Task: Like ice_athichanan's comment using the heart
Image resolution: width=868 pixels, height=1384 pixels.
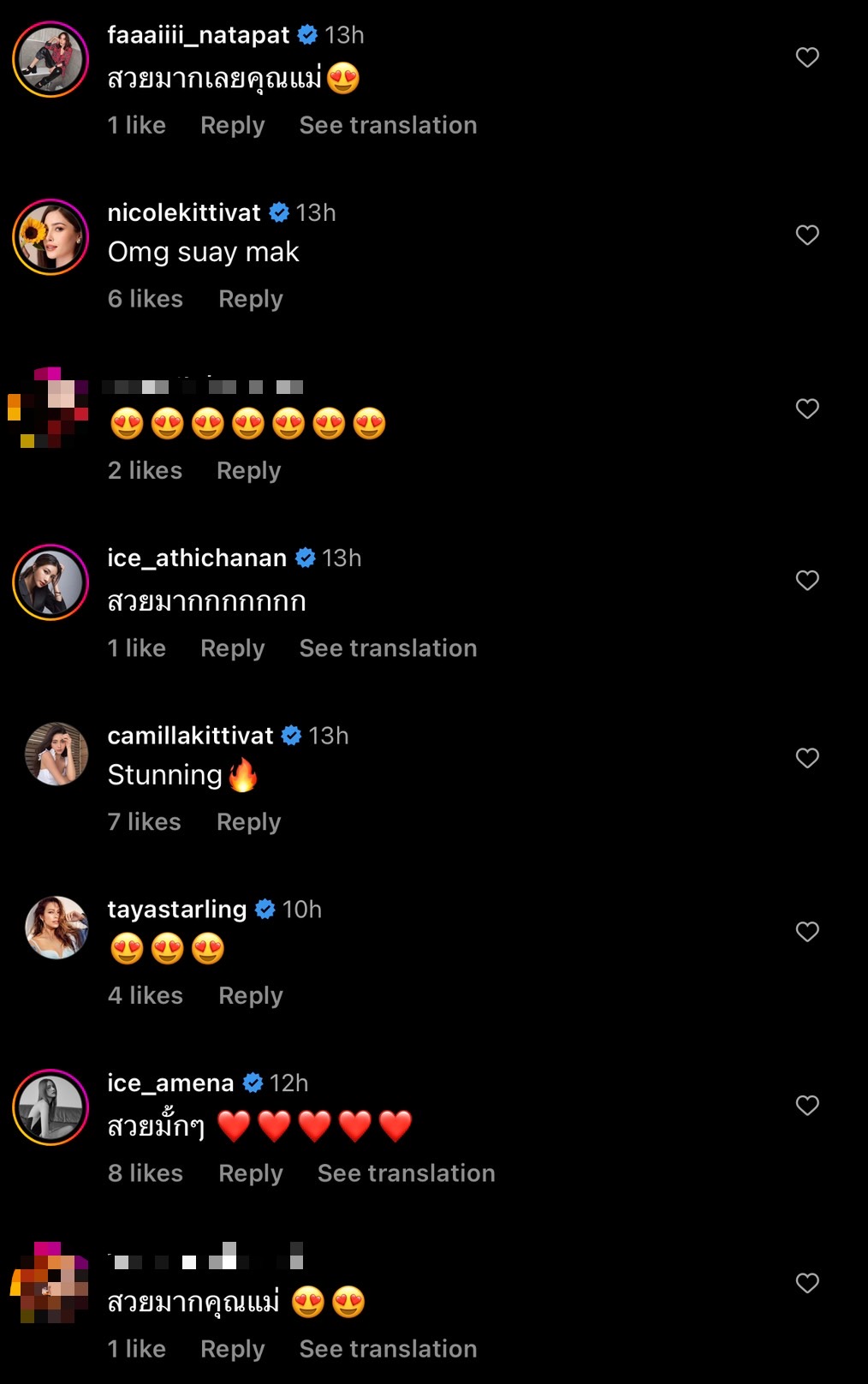Action: click(x=807, y=580)
